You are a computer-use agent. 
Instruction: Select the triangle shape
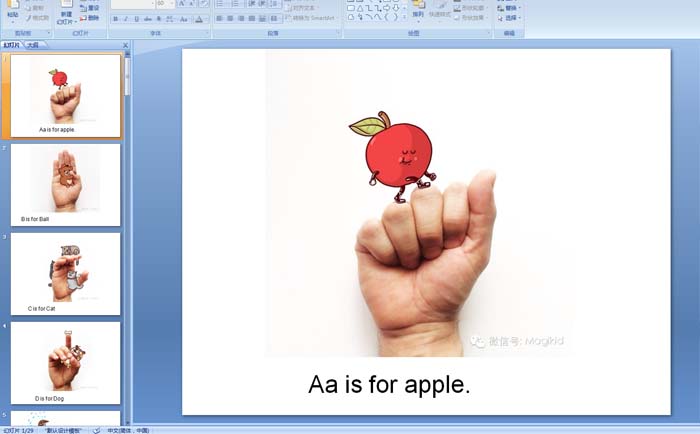[360, 8]
